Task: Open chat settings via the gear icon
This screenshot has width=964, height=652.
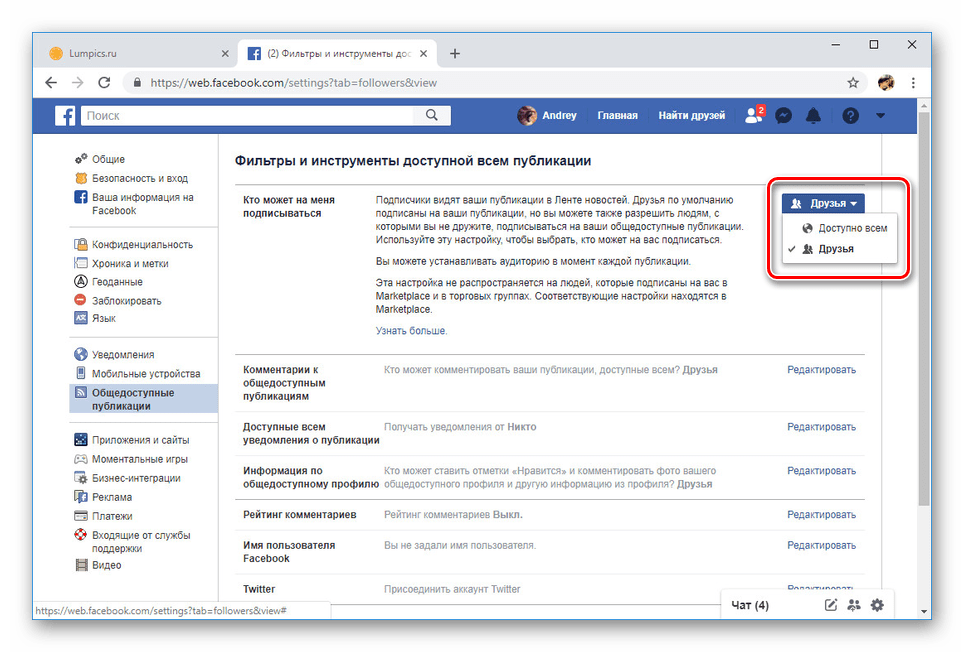Action: [876, 605]
